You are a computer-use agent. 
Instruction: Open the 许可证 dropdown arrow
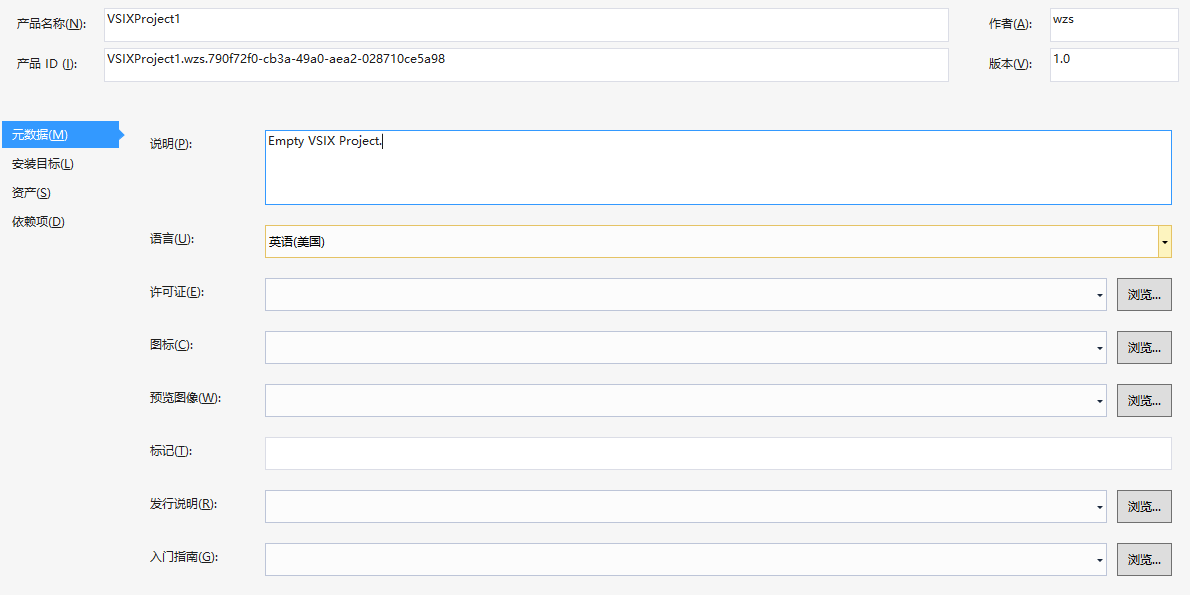point(1099,295)
